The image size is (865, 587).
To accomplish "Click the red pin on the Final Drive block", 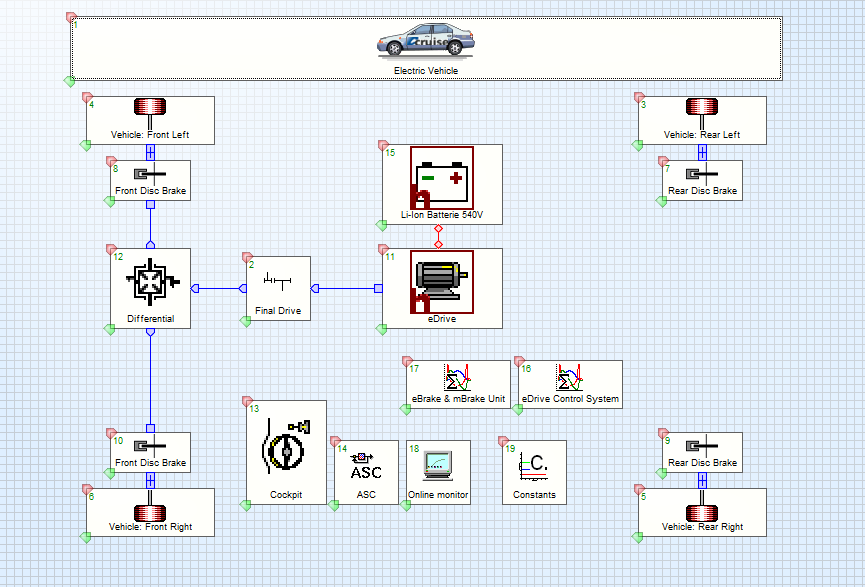I will click(247, 257).
